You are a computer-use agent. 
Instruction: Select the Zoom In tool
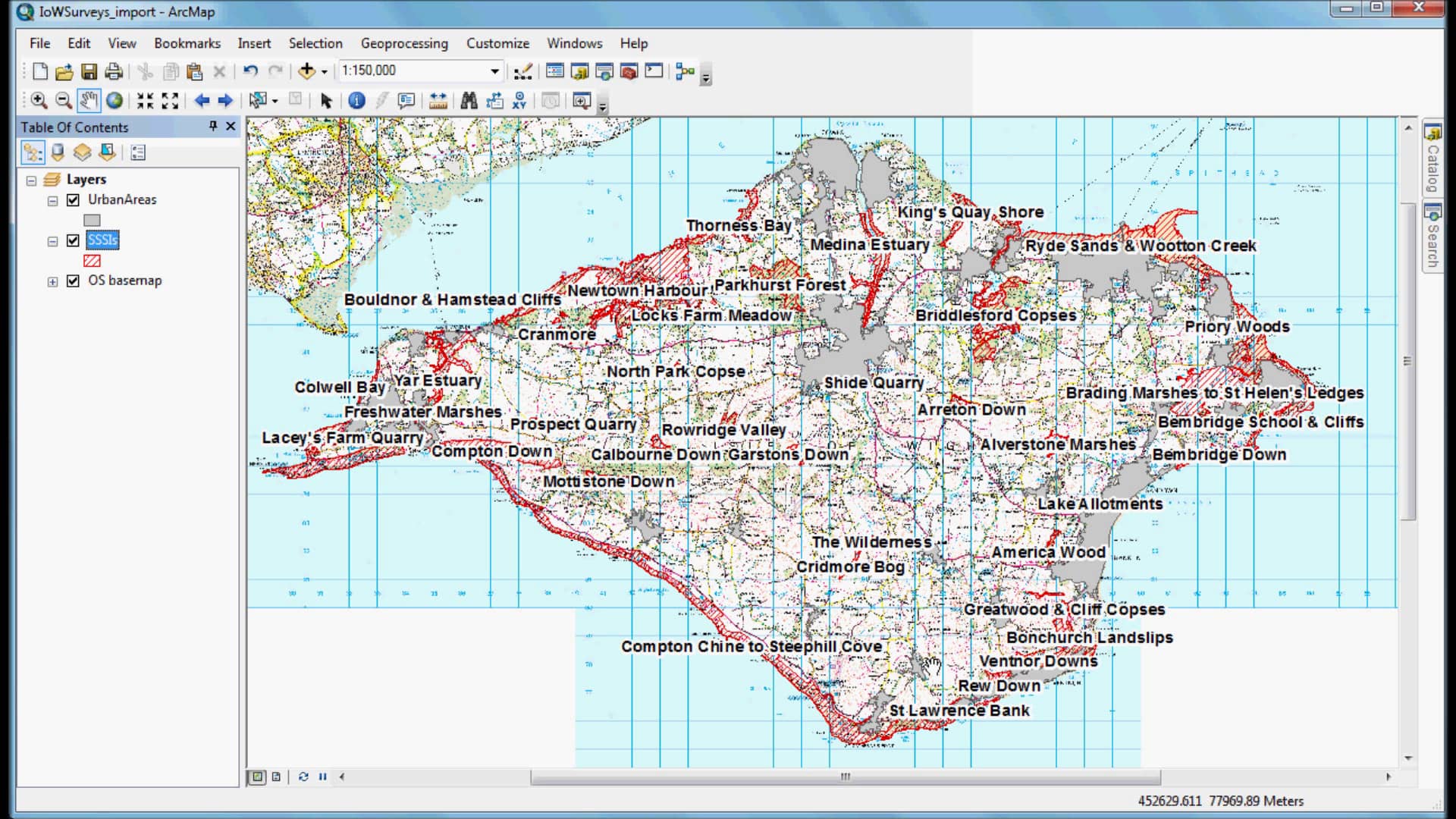39,100
